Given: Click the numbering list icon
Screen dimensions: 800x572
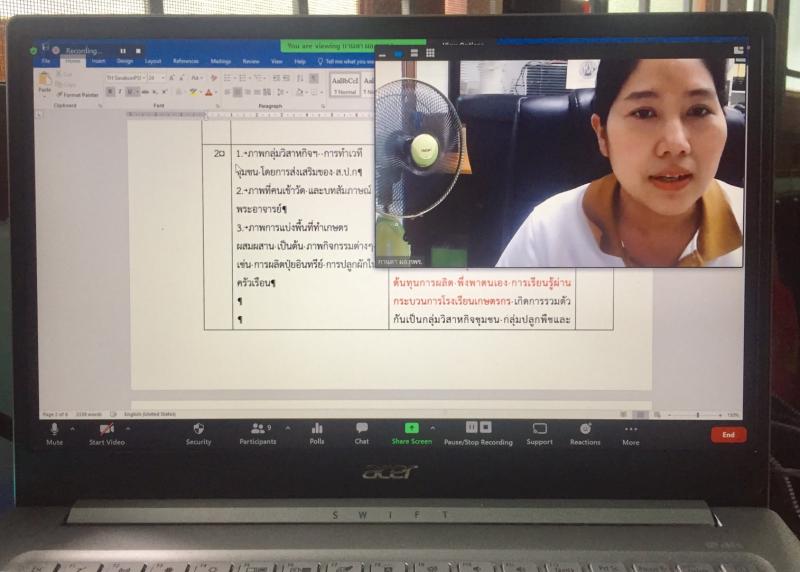Looking at the screenshot, I should 243,78.
